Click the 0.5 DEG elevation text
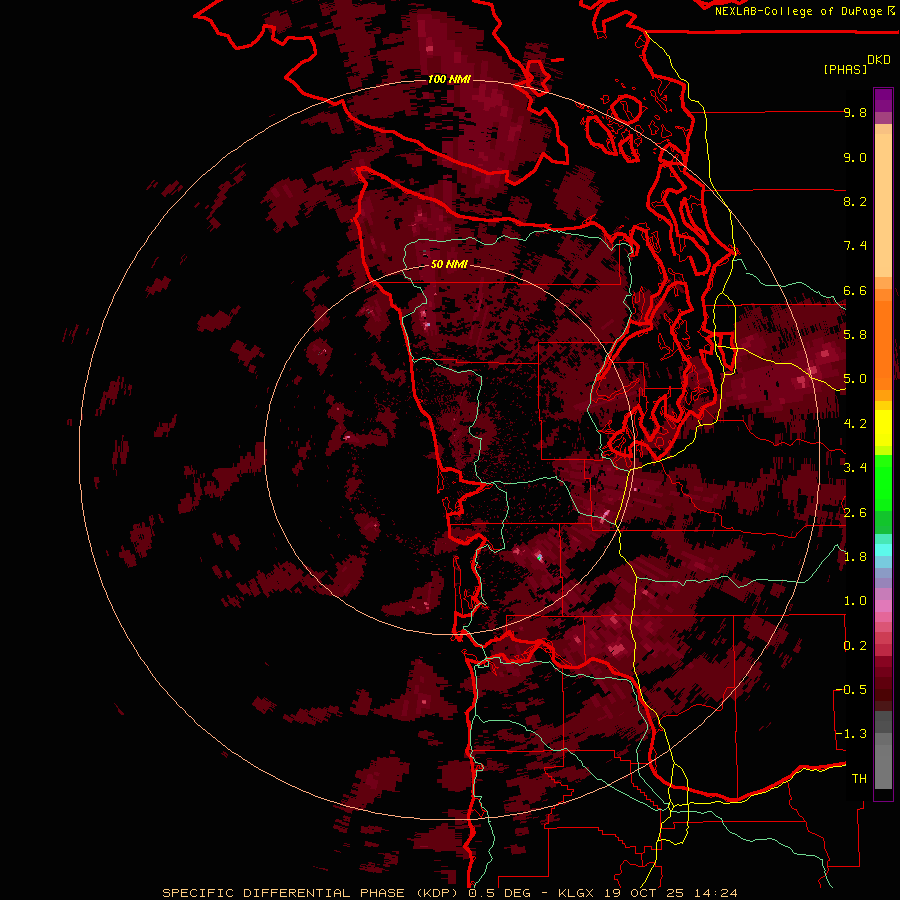The width and height of the screenshot is (900, 900). 499,893
